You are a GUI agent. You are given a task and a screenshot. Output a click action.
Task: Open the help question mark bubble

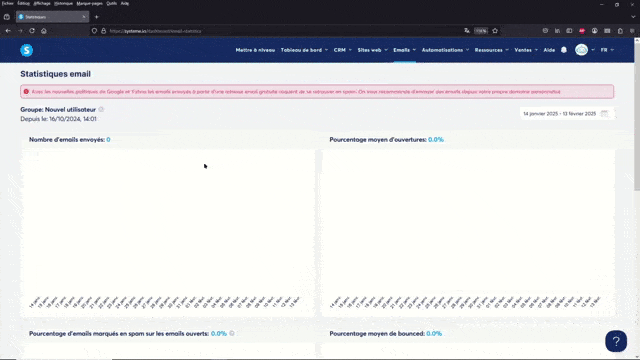616,341
